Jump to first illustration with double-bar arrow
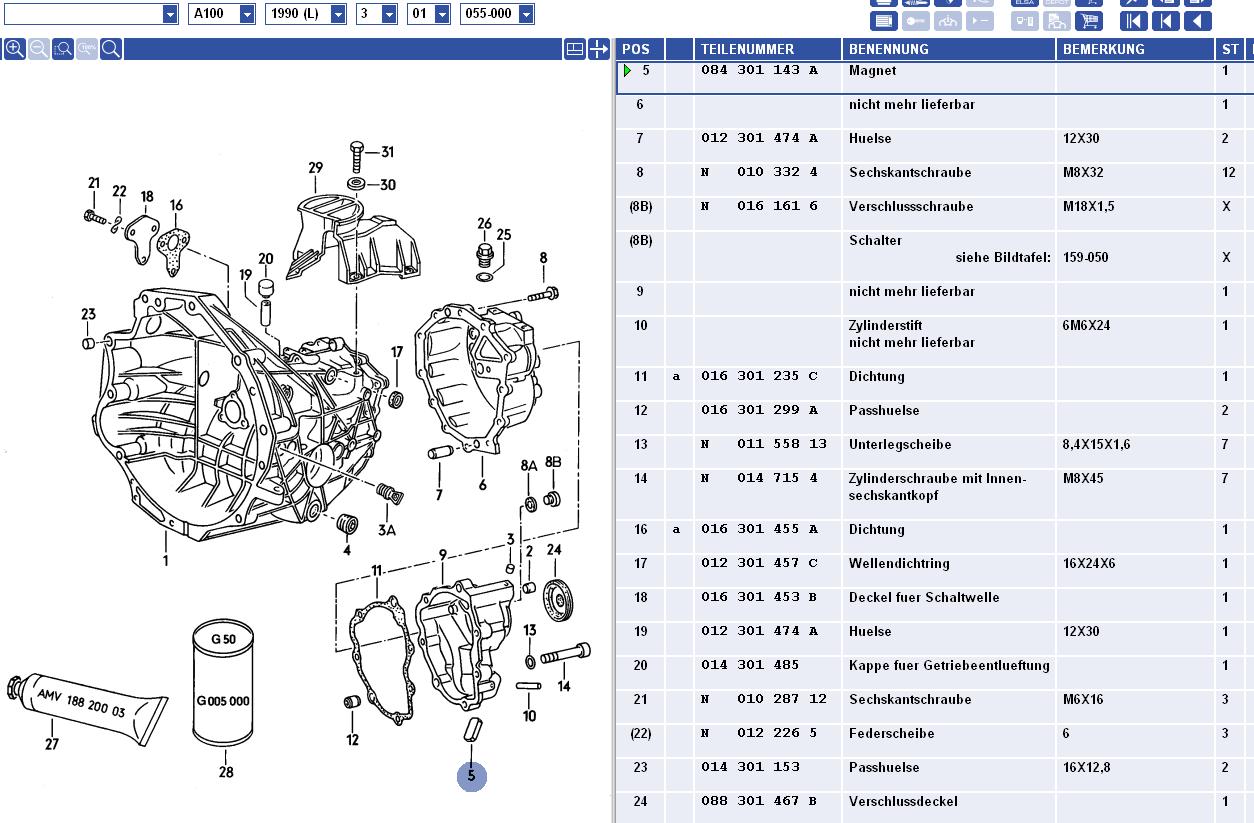This screenshot has width=1254, height=823. (x=1134, y=21)
